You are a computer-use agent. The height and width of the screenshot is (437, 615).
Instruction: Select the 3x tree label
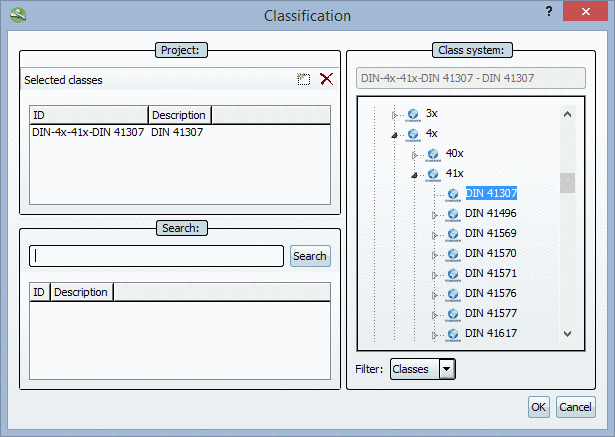point(431,113)
